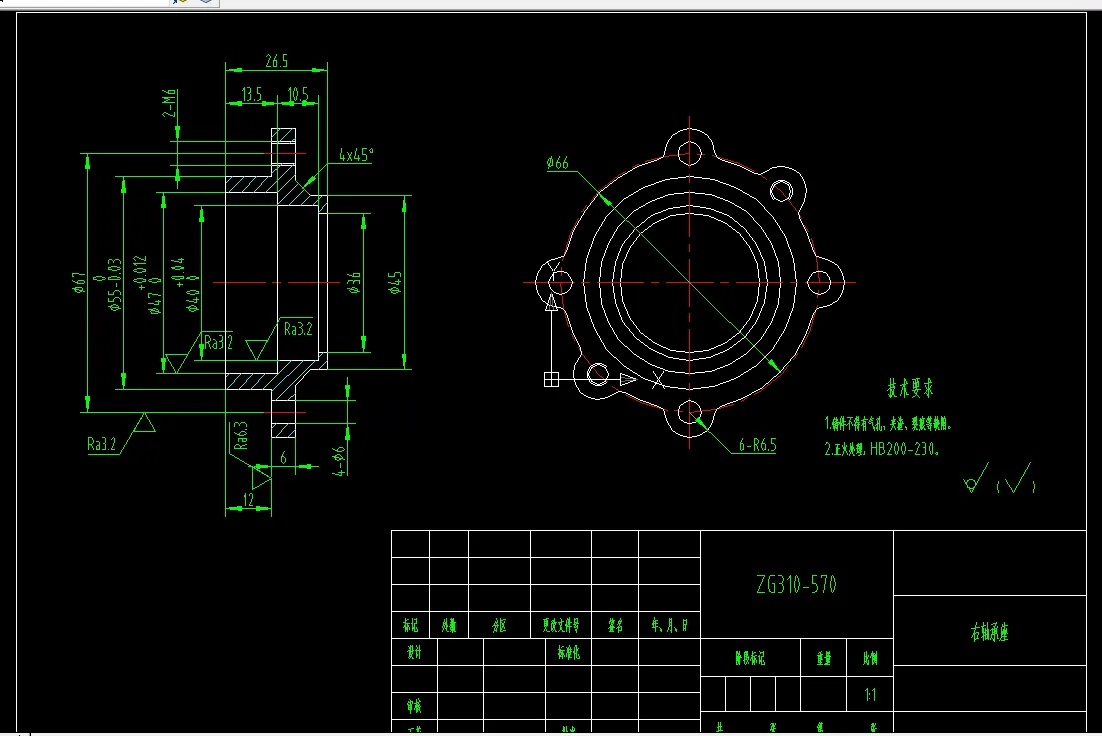This screenshot has height=736, width=1102.
Task: Select the Ra6.3 roughness triangle symbol
Action: pyautogui.click(x=261, y=477)
